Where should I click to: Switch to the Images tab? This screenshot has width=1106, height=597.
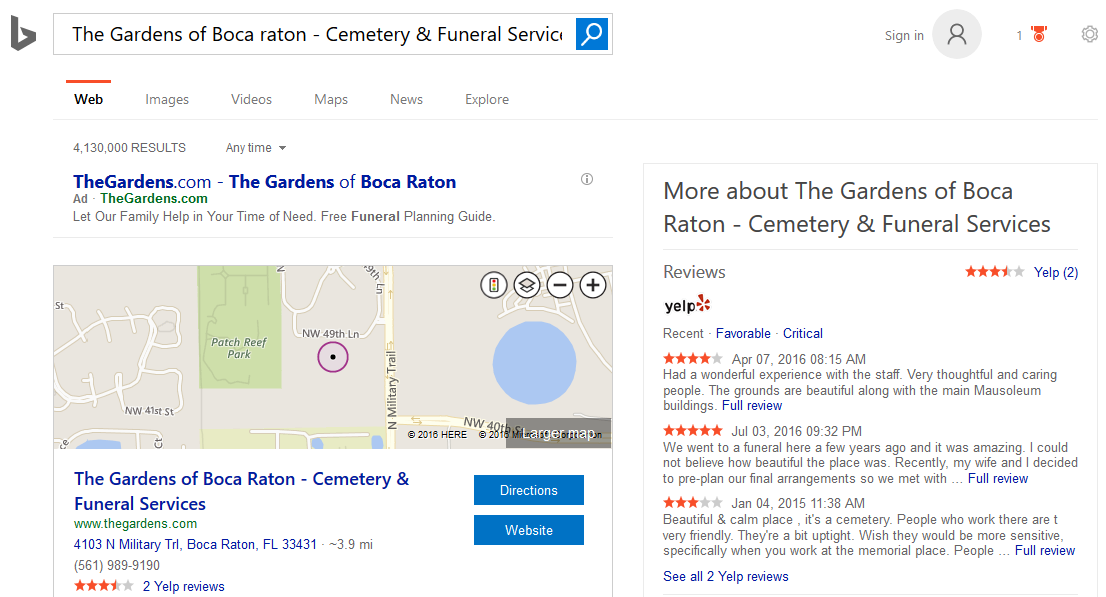click(x=167, y=100)
